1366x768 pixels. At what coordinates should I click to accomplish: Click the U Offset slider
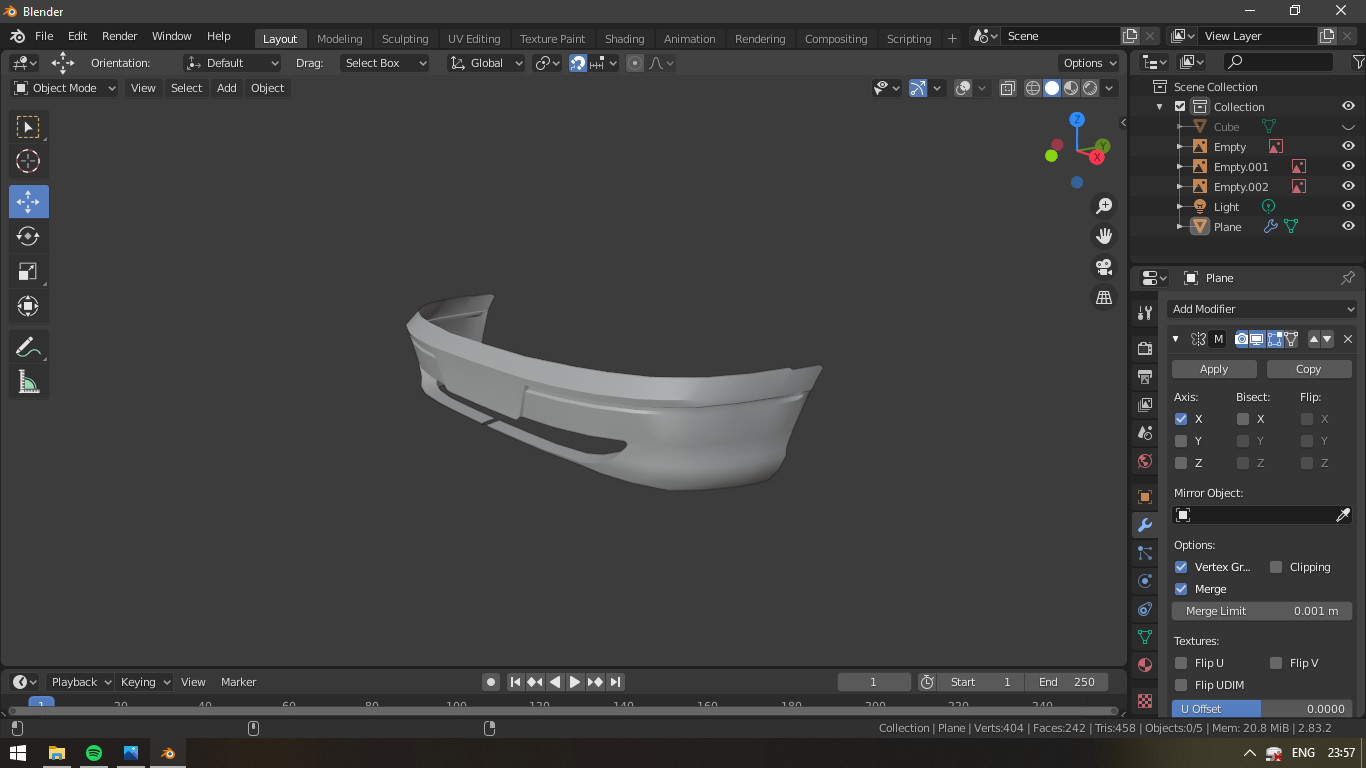click(1261, 708)
